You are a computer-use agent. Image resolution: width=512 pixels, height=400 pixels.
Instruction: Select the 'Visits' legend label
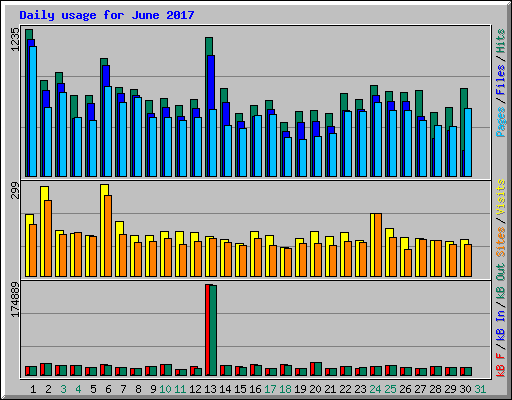click(500, 197)
